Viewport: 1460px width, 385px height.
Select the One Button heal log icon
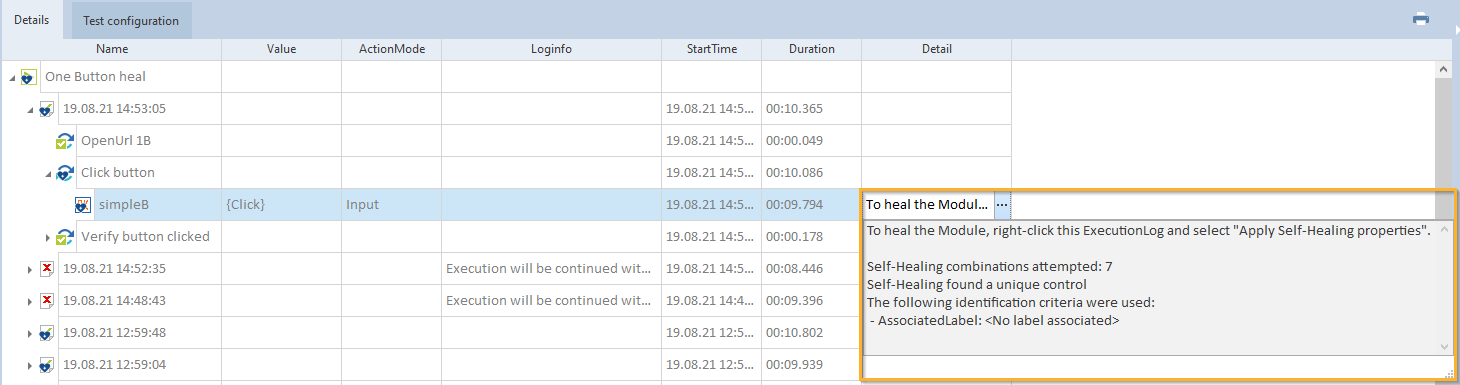click(x=30, y=77)
